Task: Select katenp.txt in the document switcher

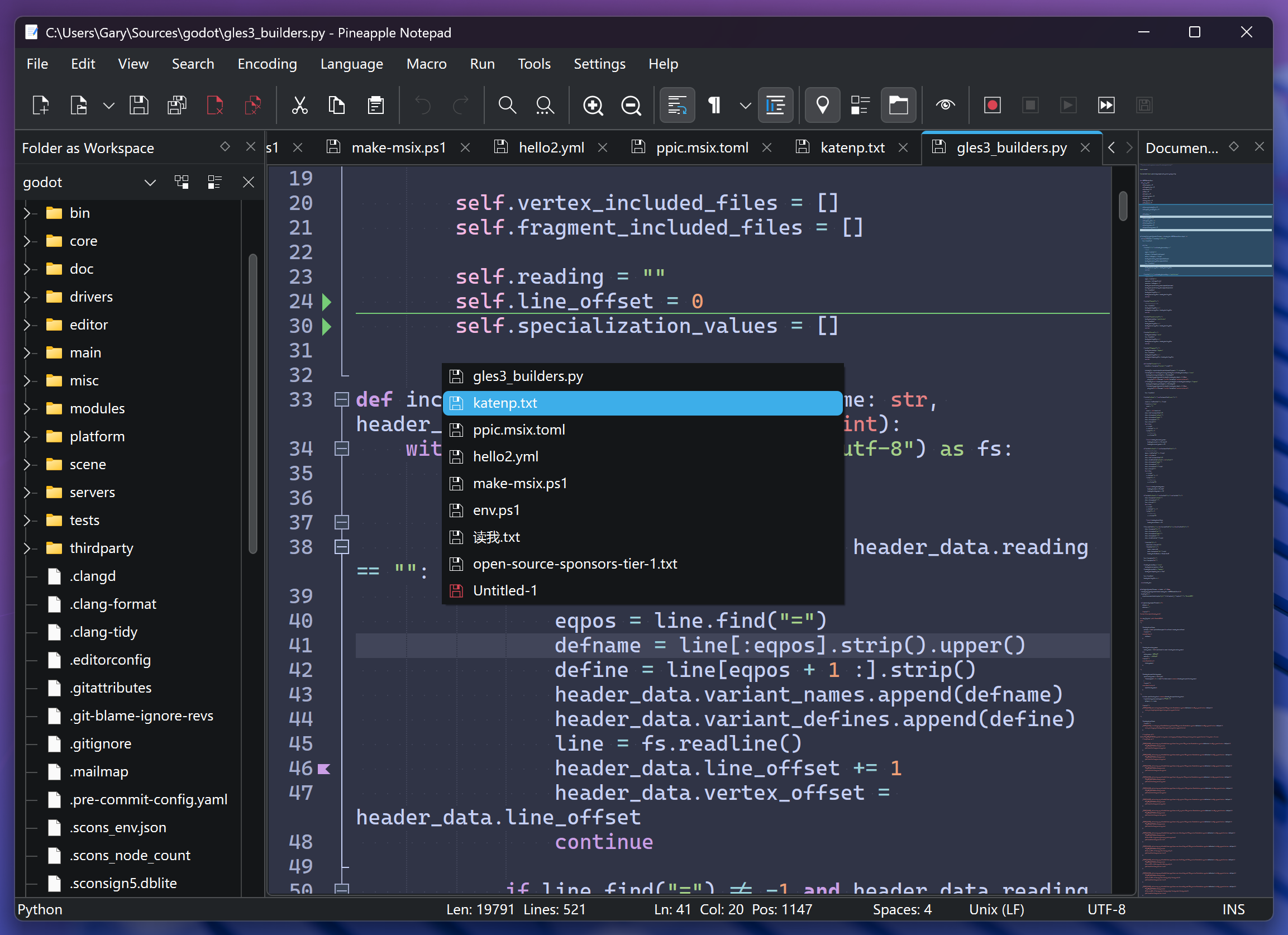Action: (x=642, y=403)
